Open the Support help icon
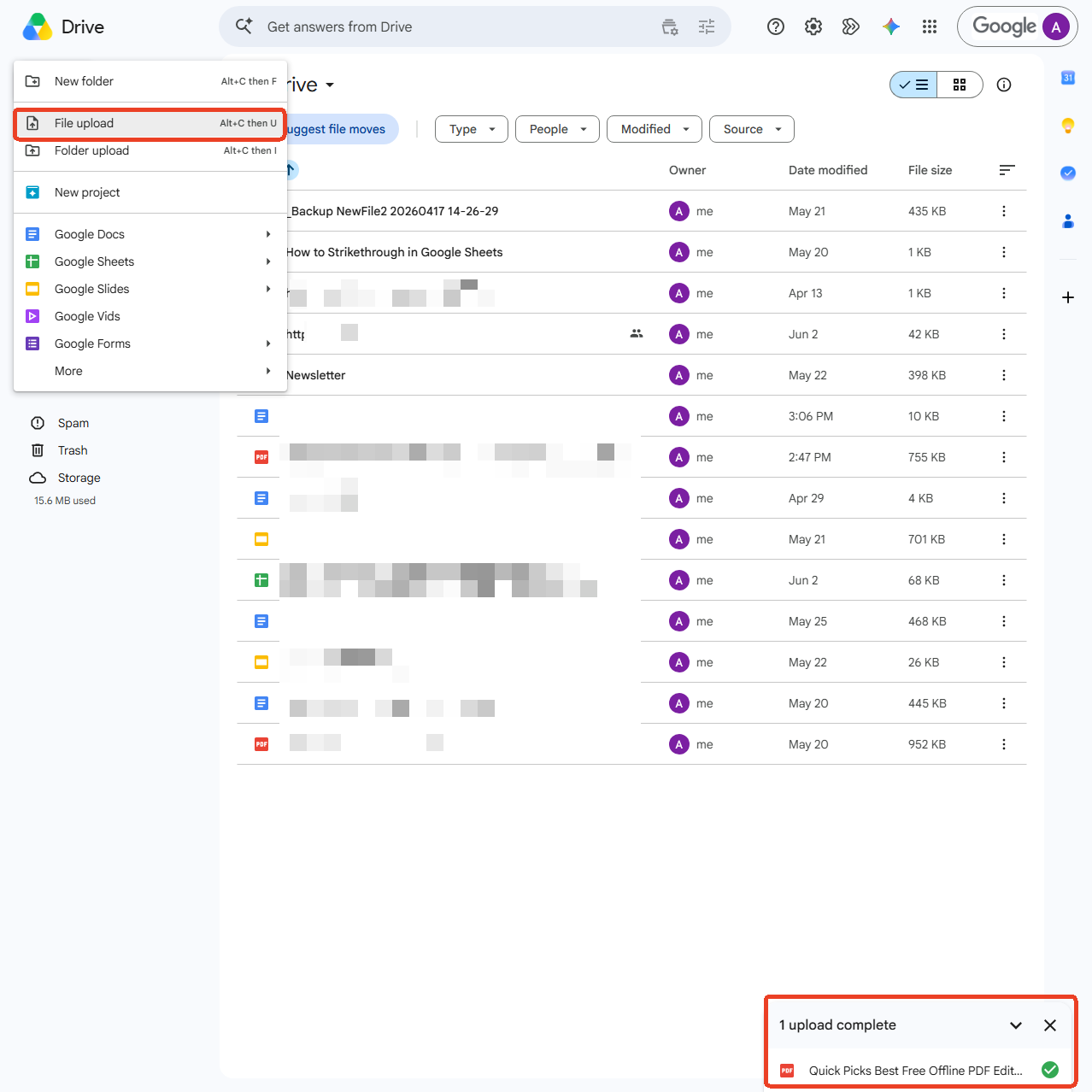This screenshot has height=1092, width=1092. (x=776, y=26)
